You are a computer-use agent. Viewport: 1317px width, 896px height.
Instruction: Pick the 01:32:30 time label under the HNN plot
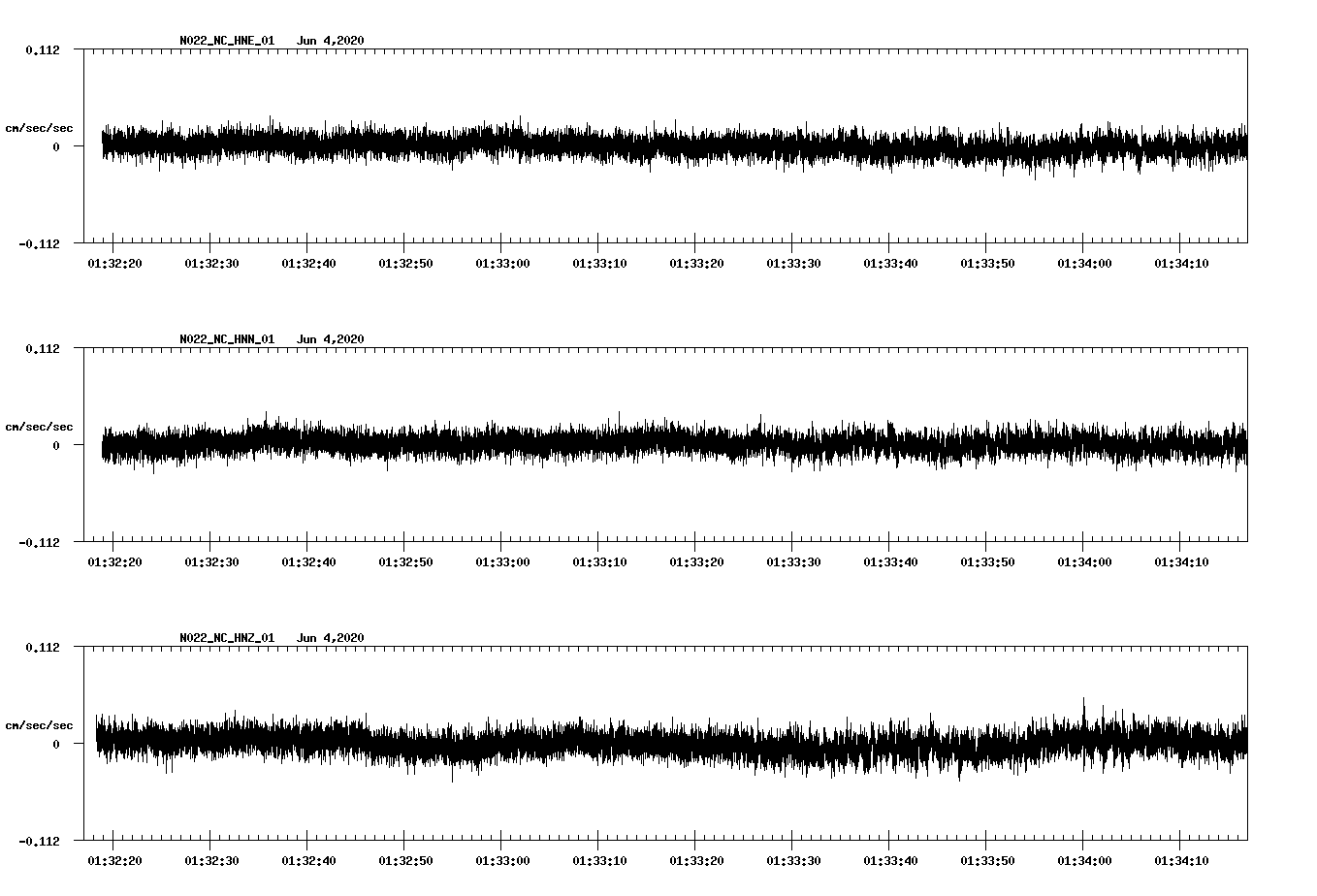pyautogui.click(x=211, y=562)
